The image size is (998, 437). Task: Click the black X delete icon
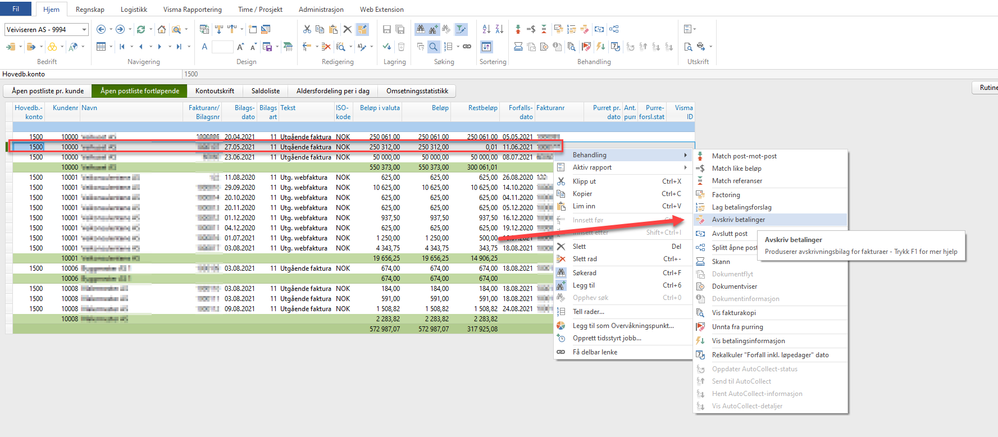[x=348, y=29]
